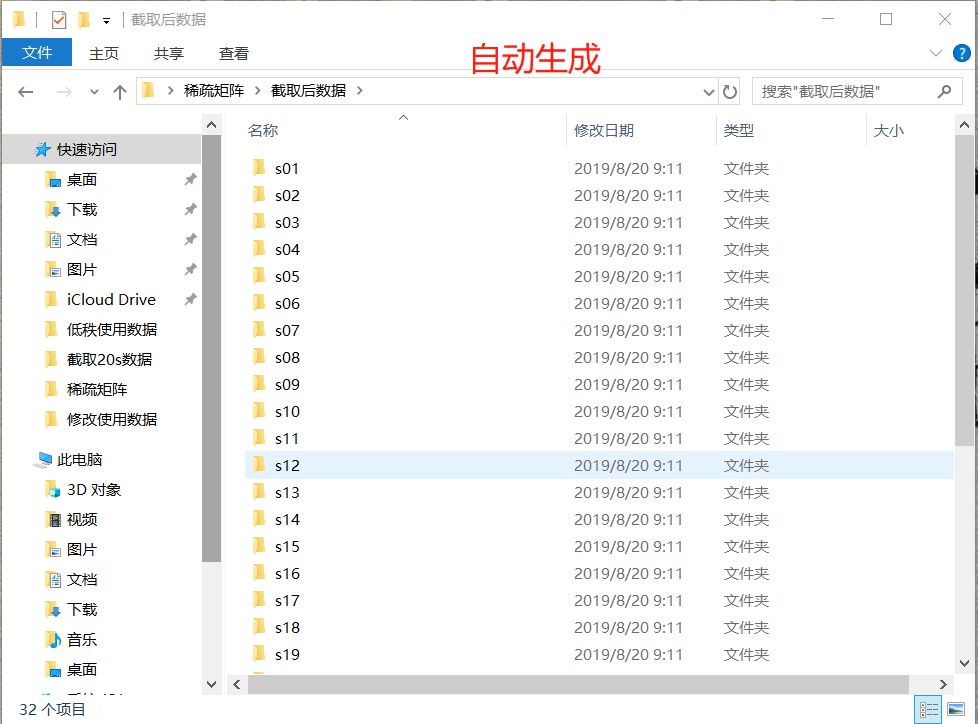Image resolution: width=978 pixels, height=724 pixels.
Task: Sort files by 修改日期
Action: point(607,130)
